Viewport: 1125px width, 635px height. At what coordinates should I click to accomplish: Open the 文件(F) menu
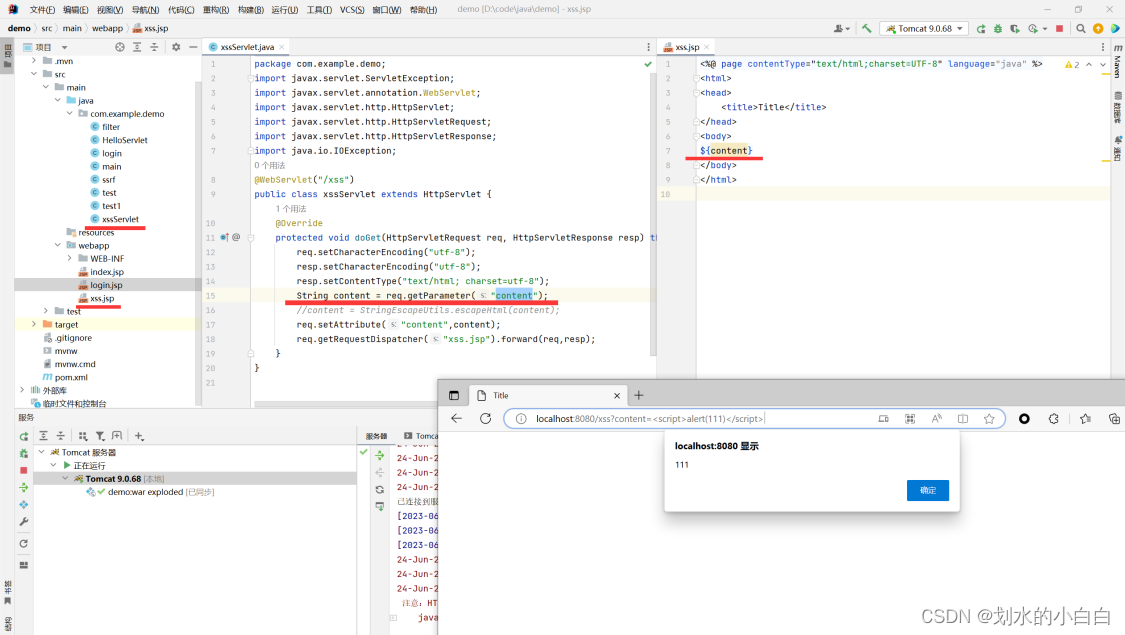click(x=42, y=9)
